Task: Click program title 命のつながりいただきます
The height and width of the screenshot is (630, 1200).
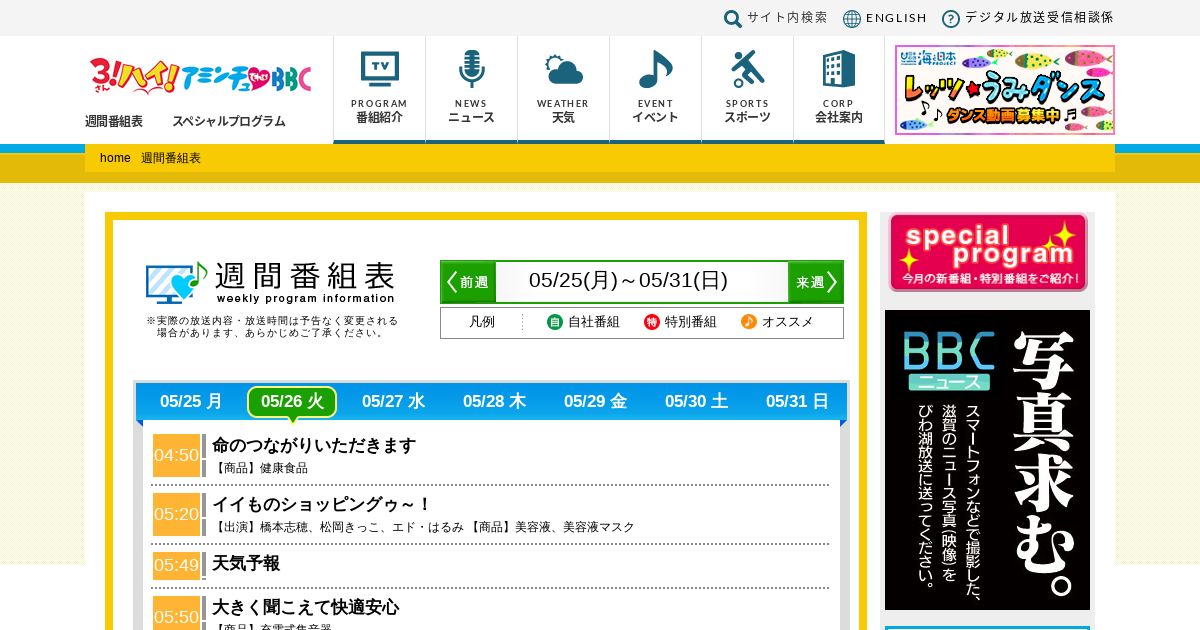Action: click(314, 446)
